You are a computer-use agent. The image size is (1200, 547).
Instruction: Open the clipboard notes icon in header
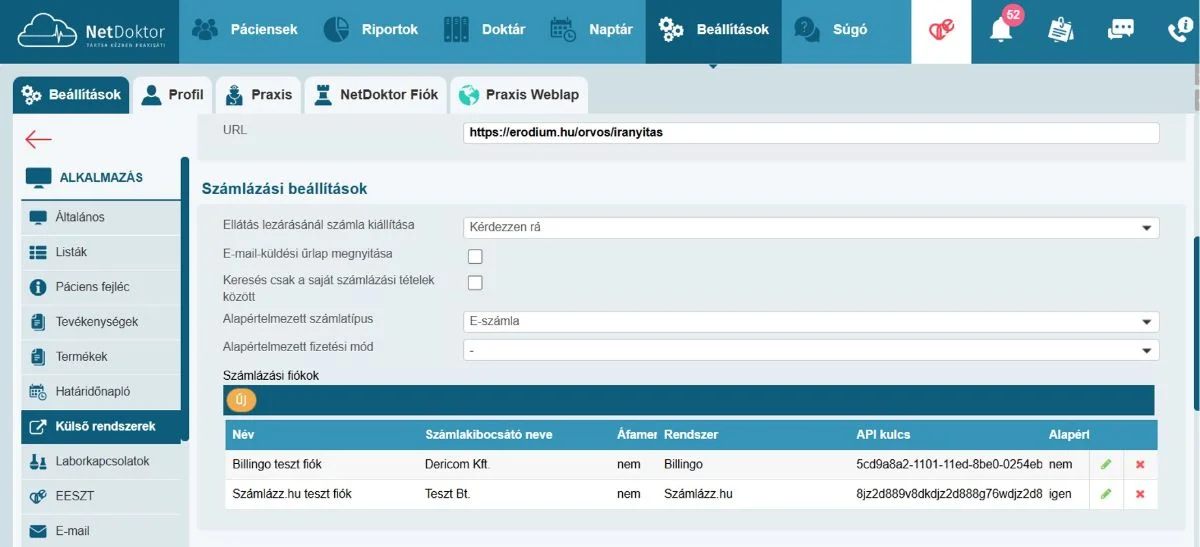1060,30
